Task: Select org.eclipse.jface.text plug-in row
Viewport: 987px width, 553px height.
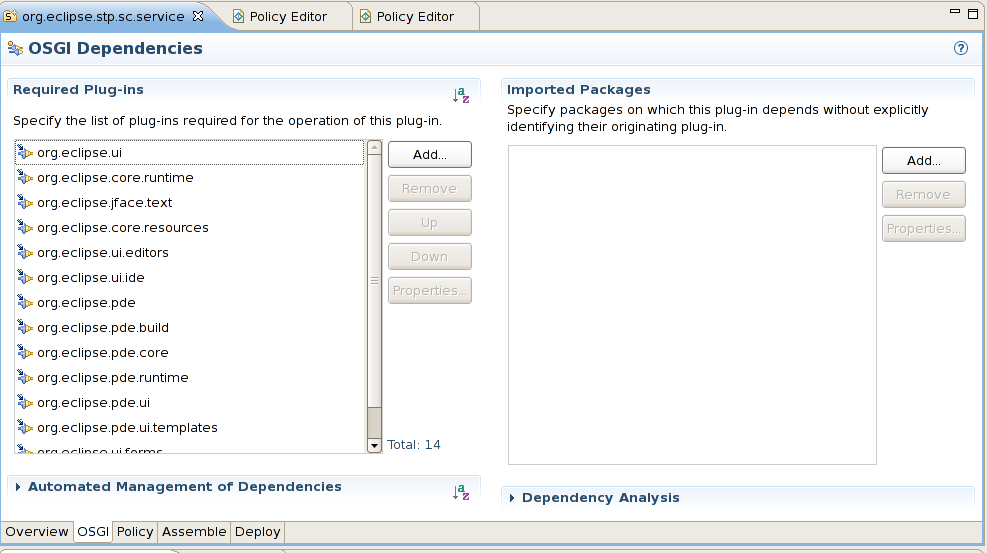Action: pos(189,203)
